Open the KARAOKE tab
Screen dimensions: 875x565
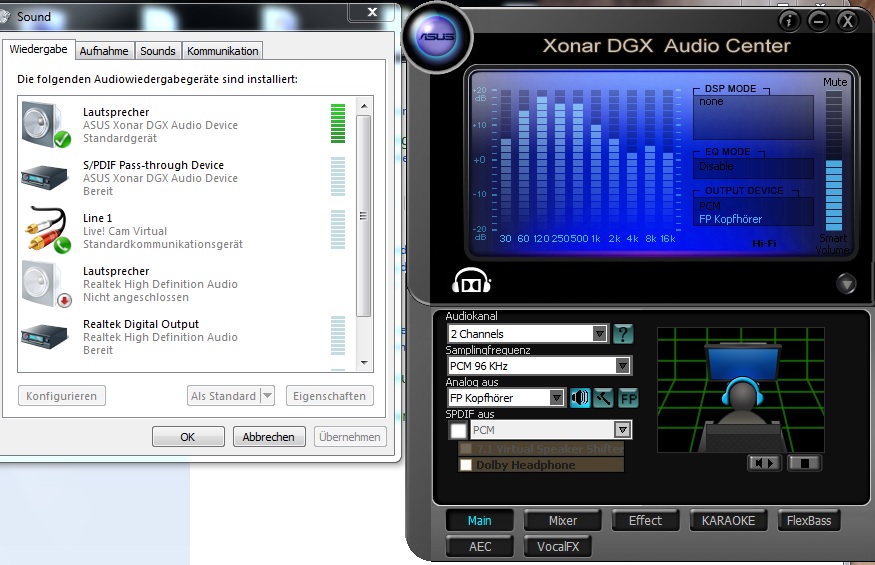point(728,520)
